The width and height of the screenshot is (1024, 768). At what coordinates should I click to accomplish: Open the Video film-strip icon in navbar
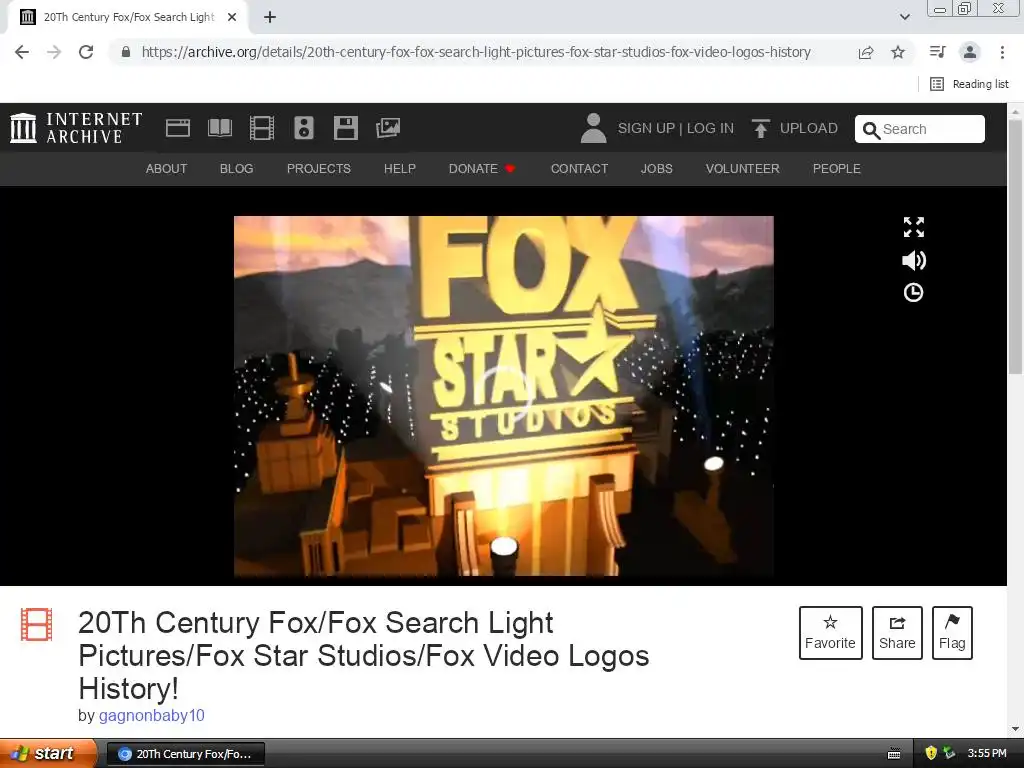click(262, 128)
